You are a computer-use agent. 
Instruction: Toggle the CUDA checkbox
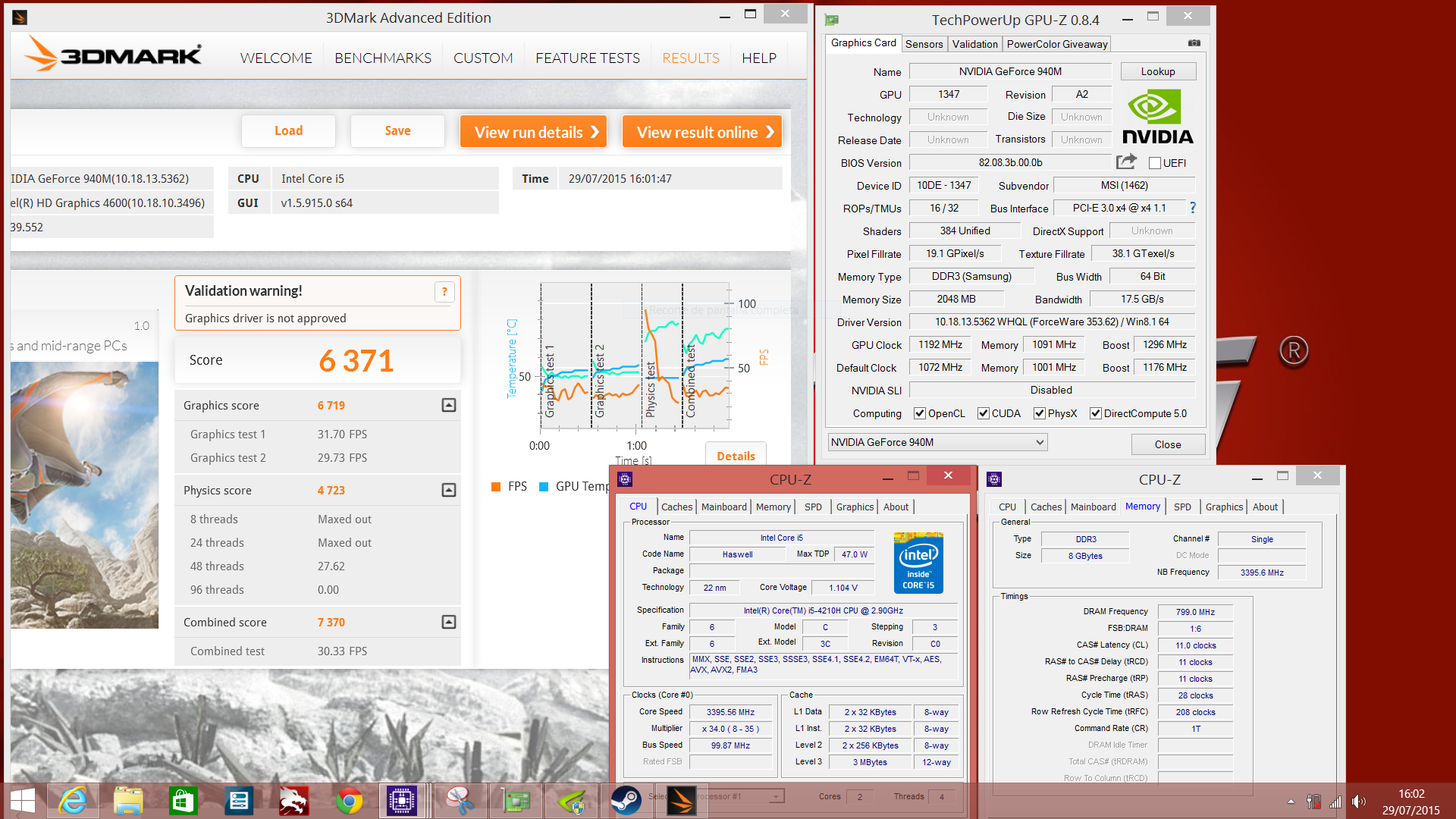(984, 413)
